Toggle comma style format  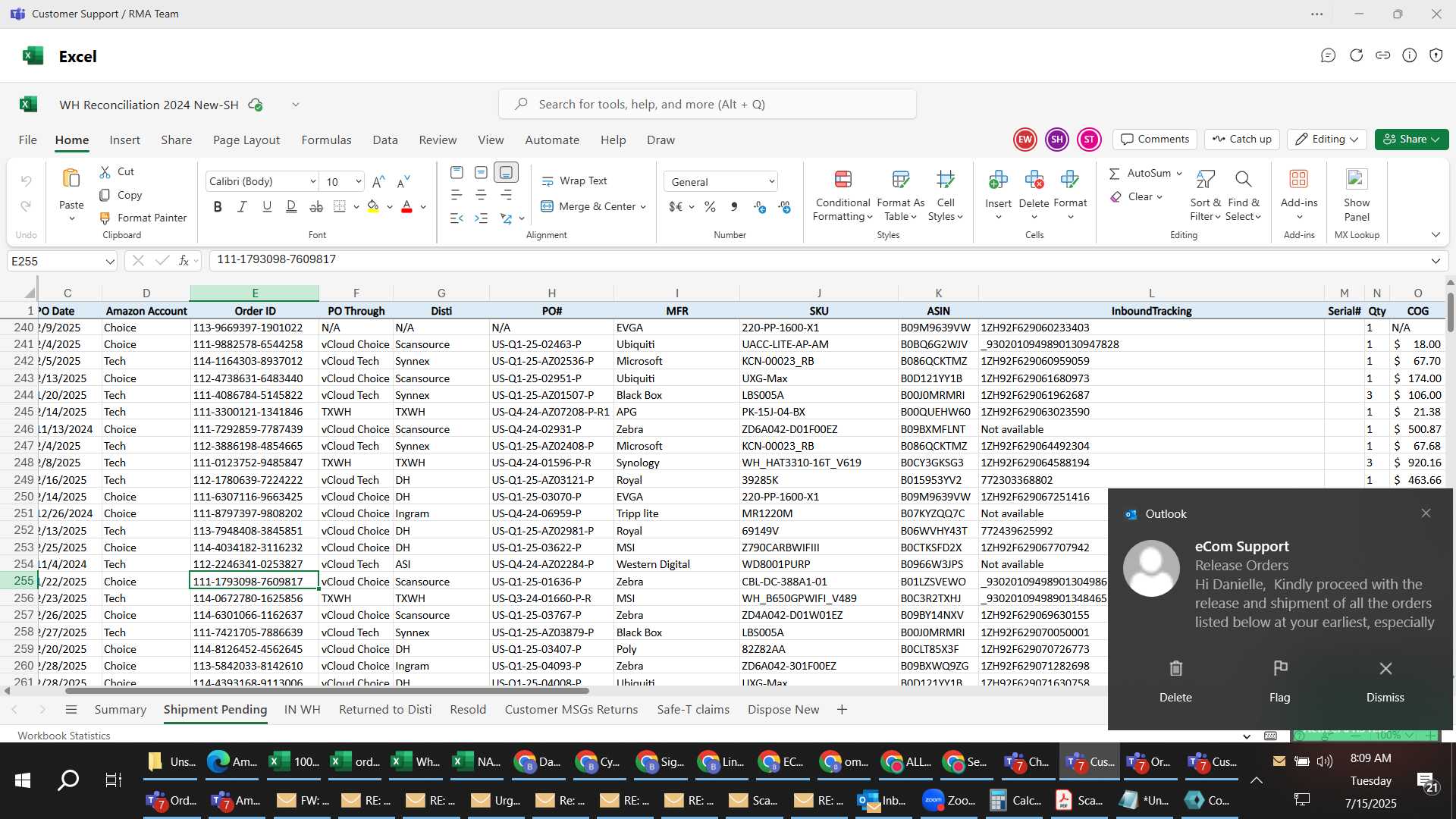point(734,206)
